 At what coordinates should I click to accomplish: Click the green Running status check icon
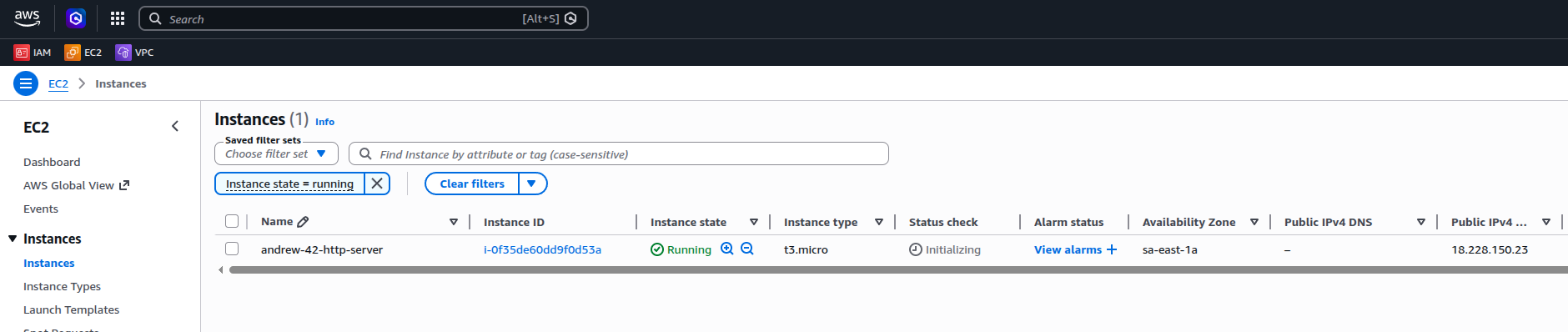pyautogui.click(x=657, y=249)
